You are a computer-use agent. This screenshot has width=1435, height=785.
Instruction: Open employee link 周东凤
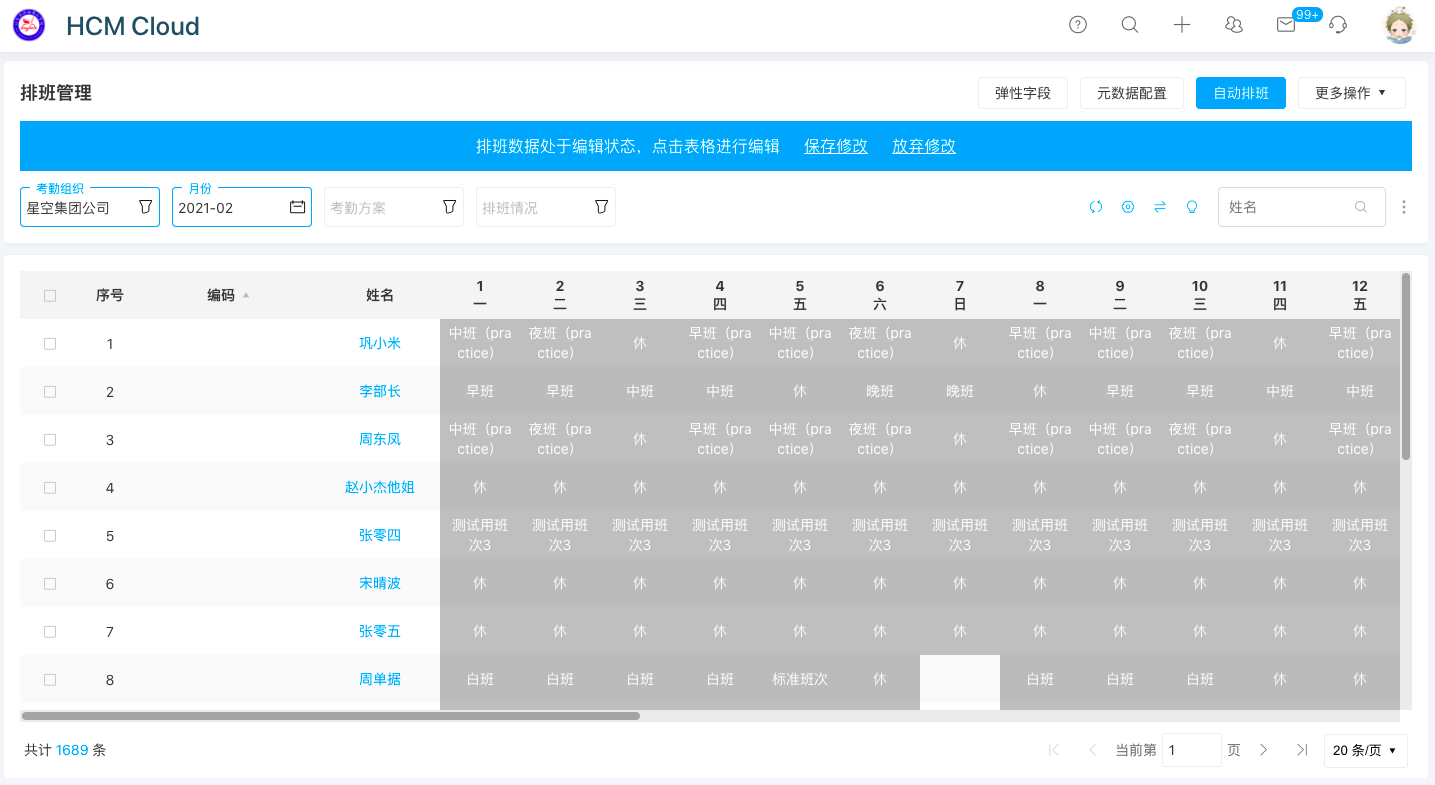pos(380,439)
